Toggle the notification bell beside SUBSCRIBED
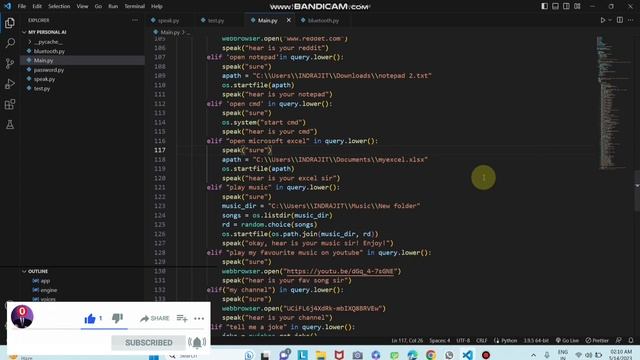 point(197,342)
